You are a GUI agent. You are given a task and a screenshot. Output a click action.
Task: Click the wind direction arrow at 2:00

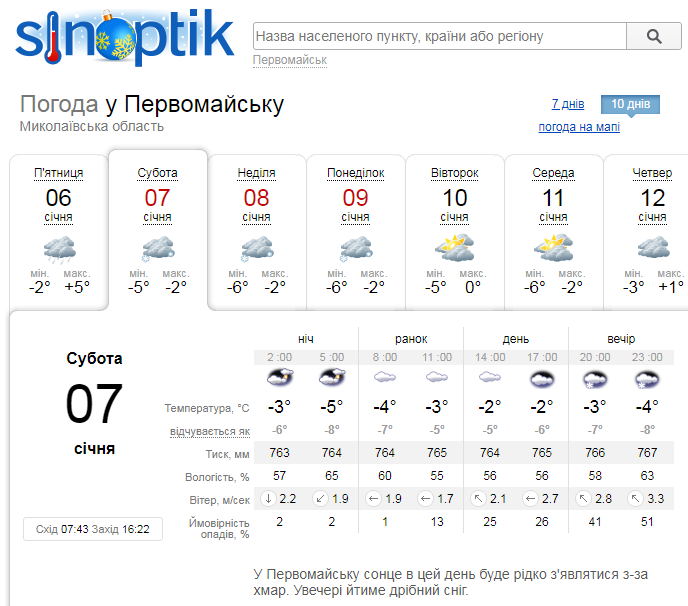pyautogui.click(x=268, y=498)
